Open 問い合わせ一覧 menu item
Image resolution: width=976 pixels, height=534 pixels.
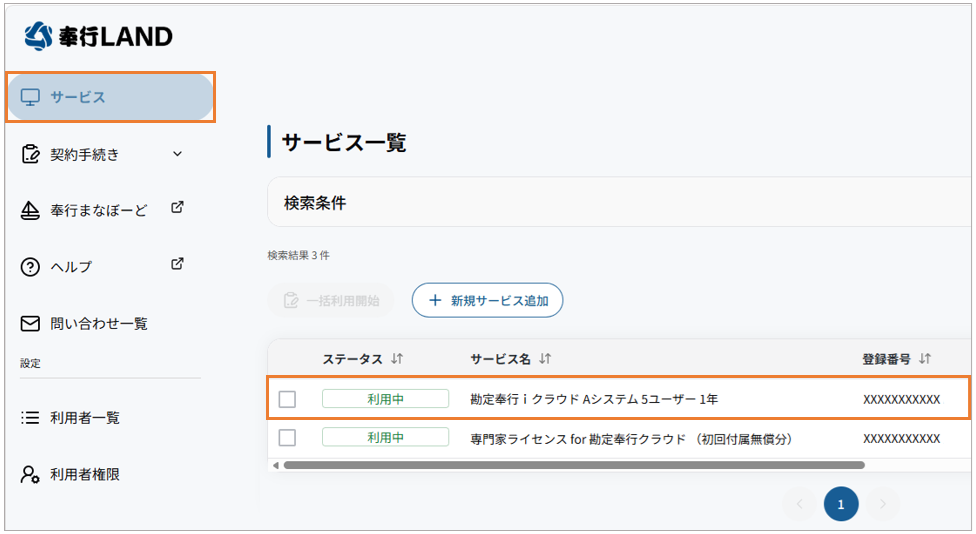98,324
